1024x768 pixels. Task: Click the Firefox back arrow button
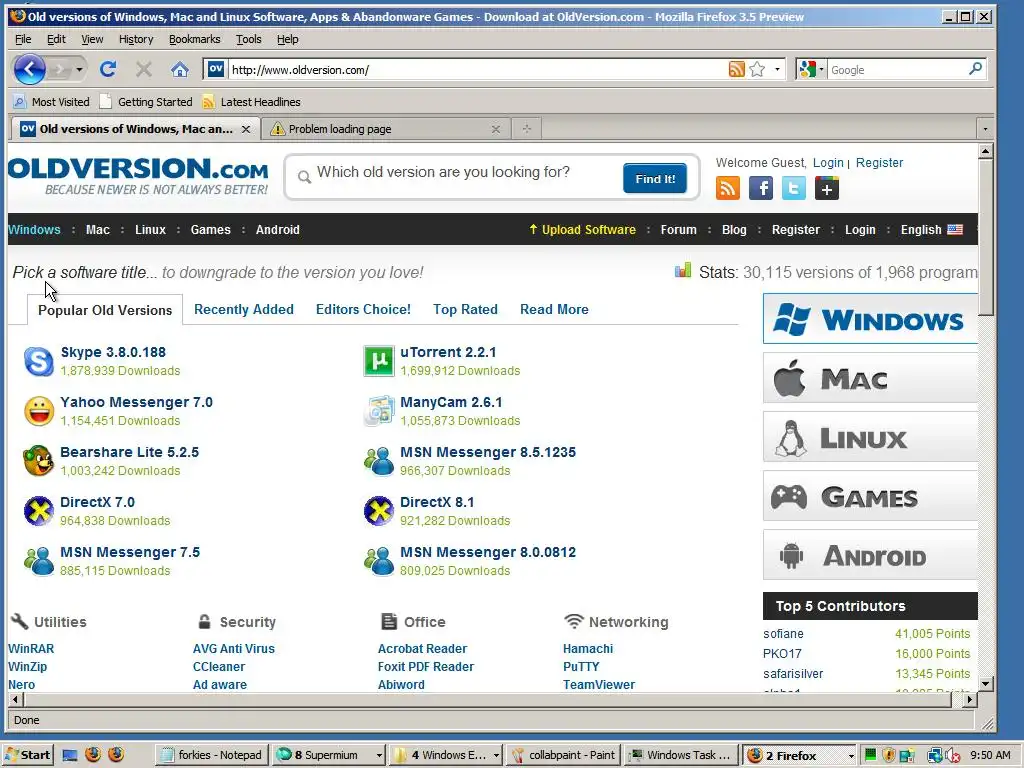[29, 69]
